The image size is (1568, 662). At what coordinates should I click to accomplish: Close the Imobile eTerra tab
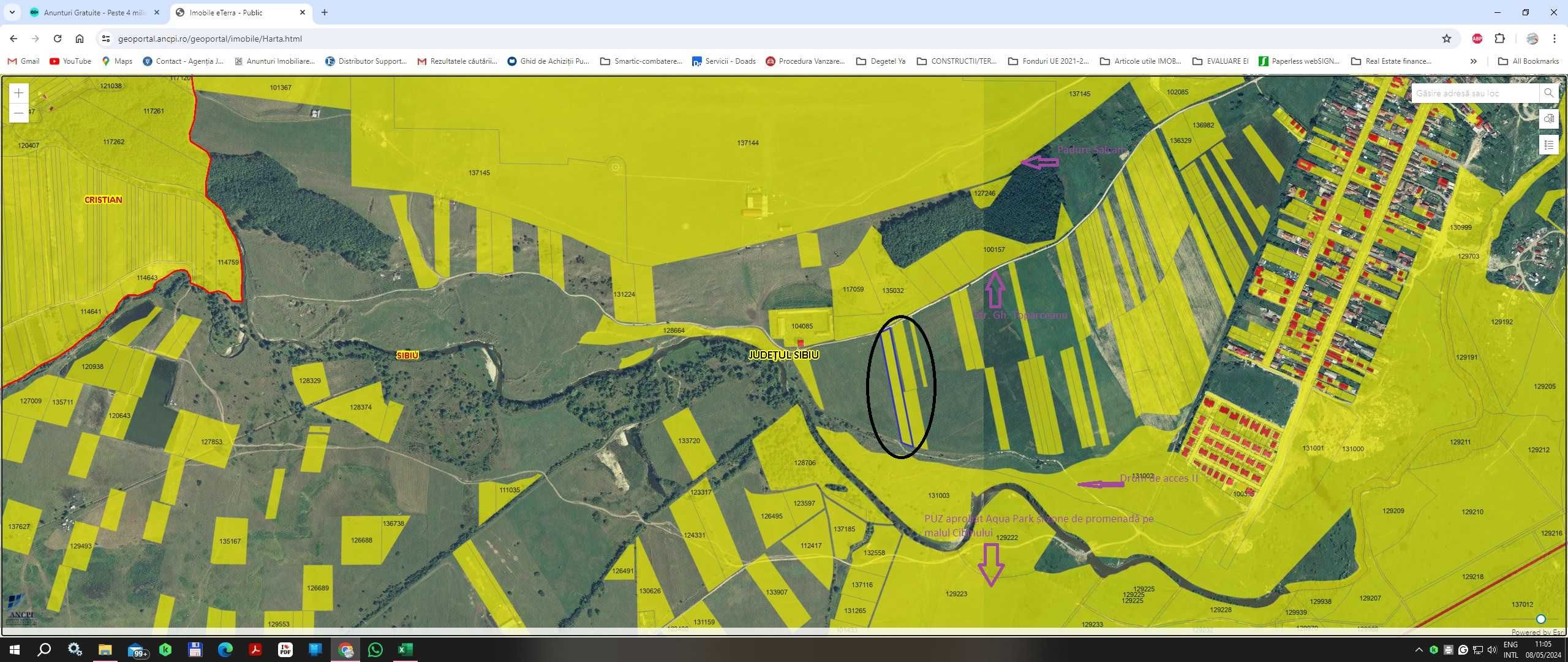[302, 12]
